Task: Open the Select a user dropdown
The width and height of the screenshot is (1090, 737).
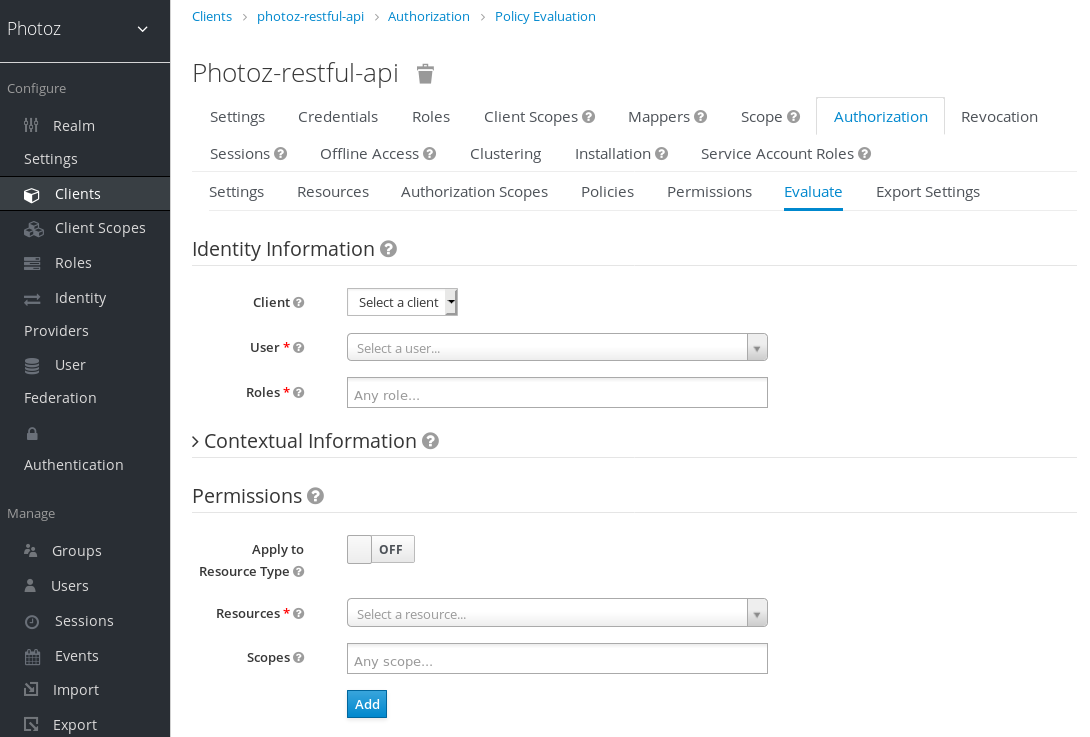Action: click(x=556, y=348)
